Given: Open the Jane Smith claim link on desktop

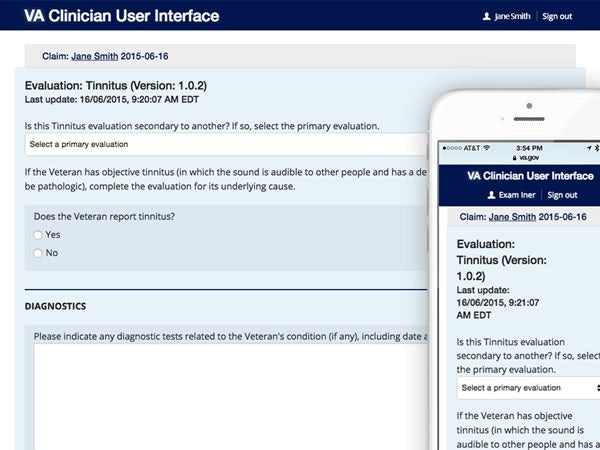Looking at the screenshot, I should pyautogui.click(x=95, y=56).
